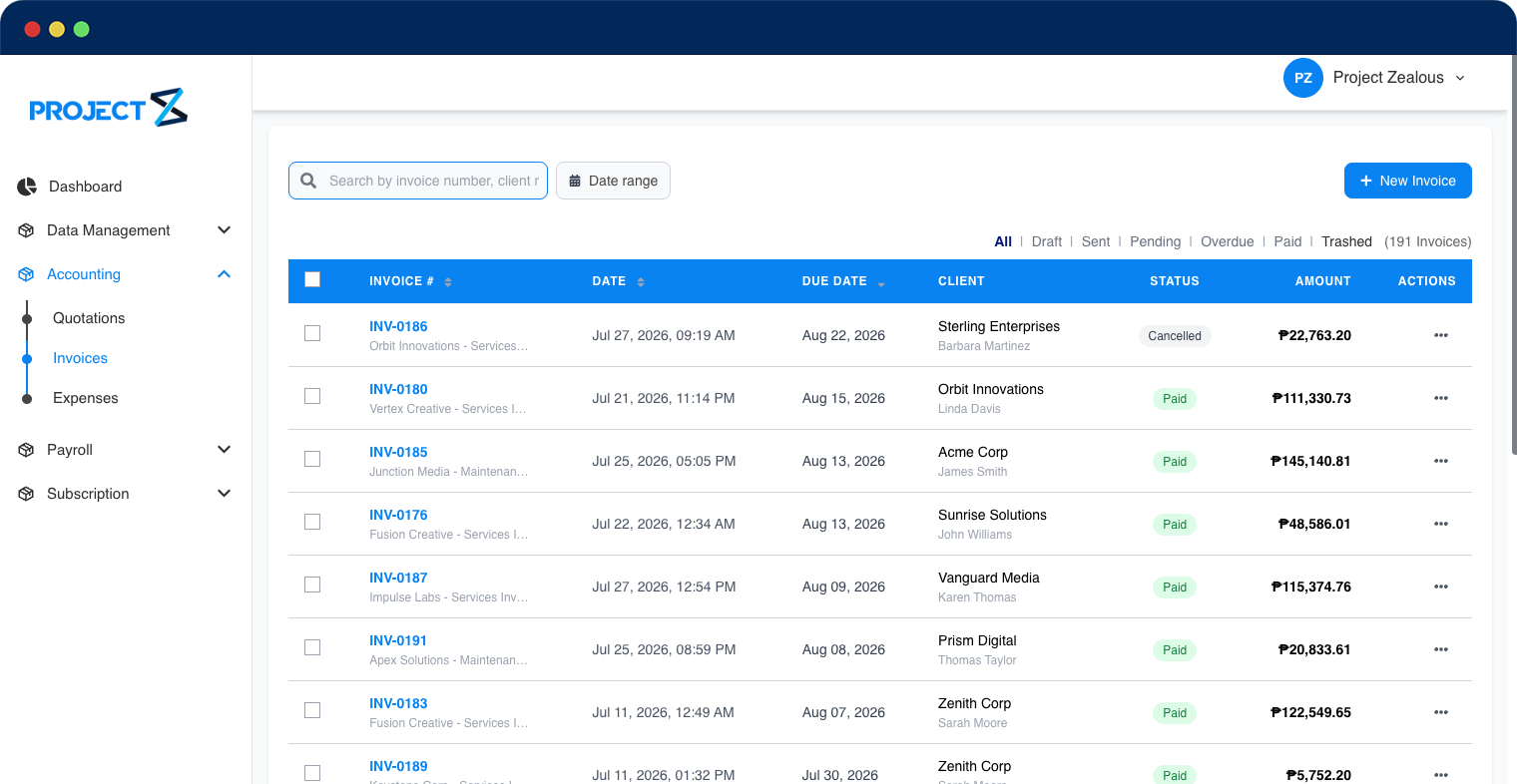The image size is (1517, 784).
Task: Check the box for invoice INV-0187
Action: 312,585
